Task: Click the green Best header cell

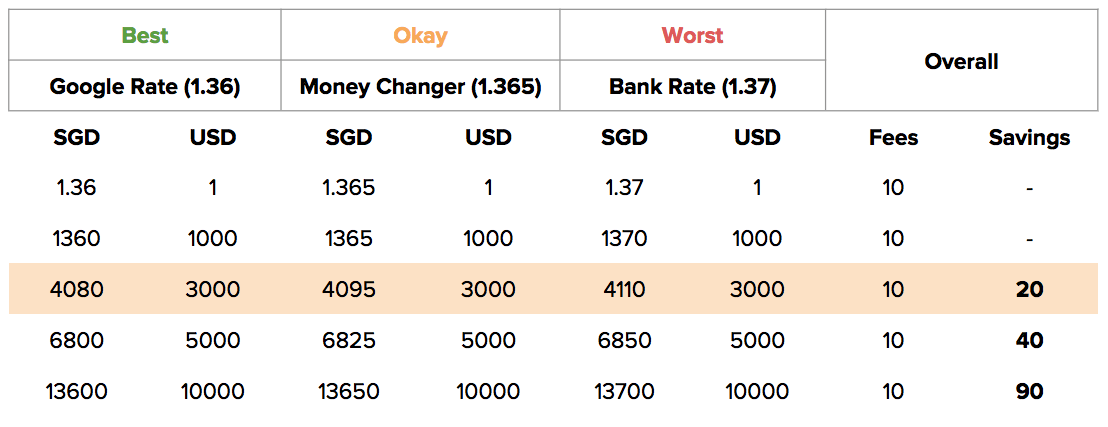Action: click(145, 35)
